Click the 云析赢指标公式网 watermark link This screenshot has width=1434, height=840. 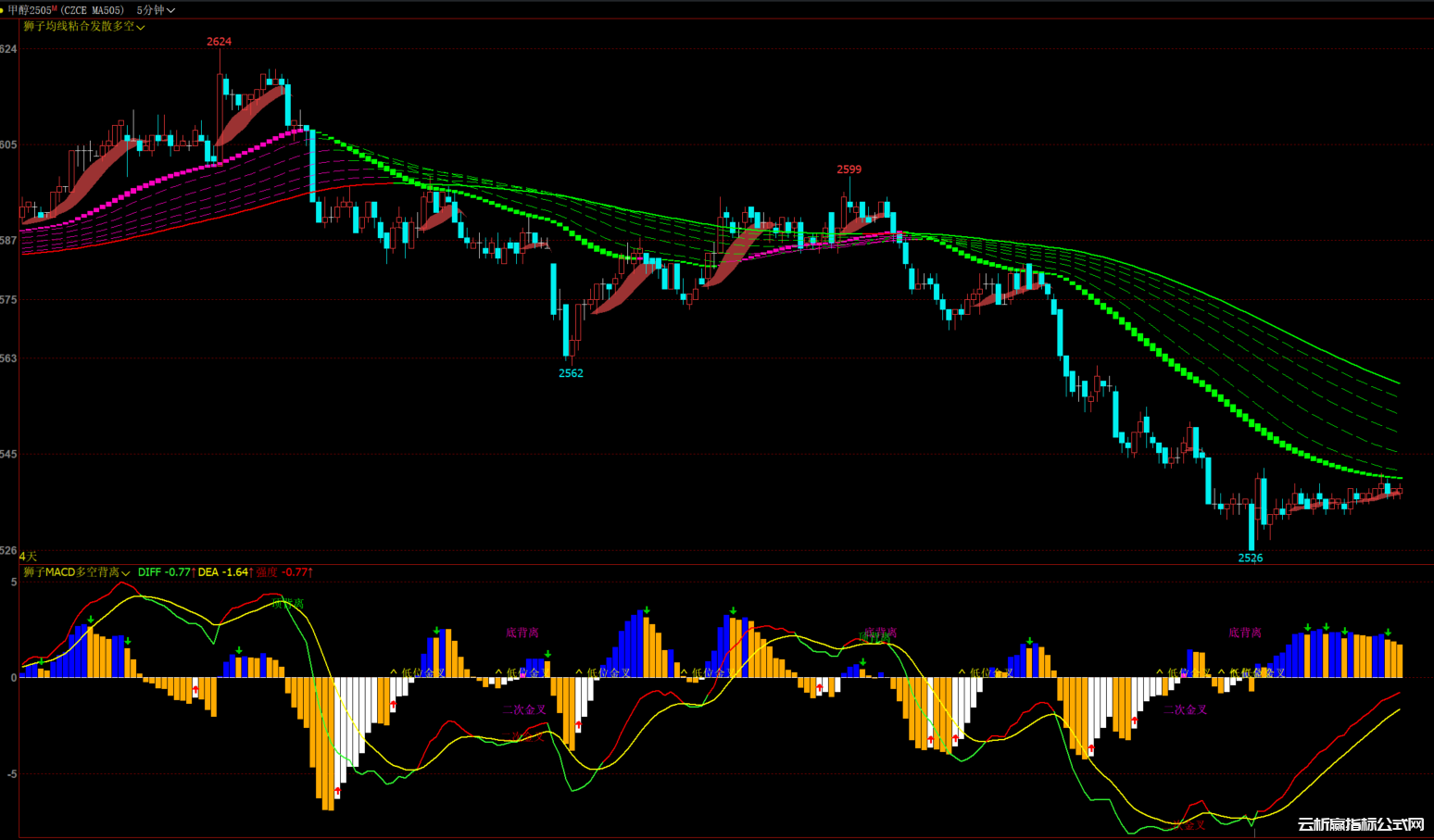1360,824
